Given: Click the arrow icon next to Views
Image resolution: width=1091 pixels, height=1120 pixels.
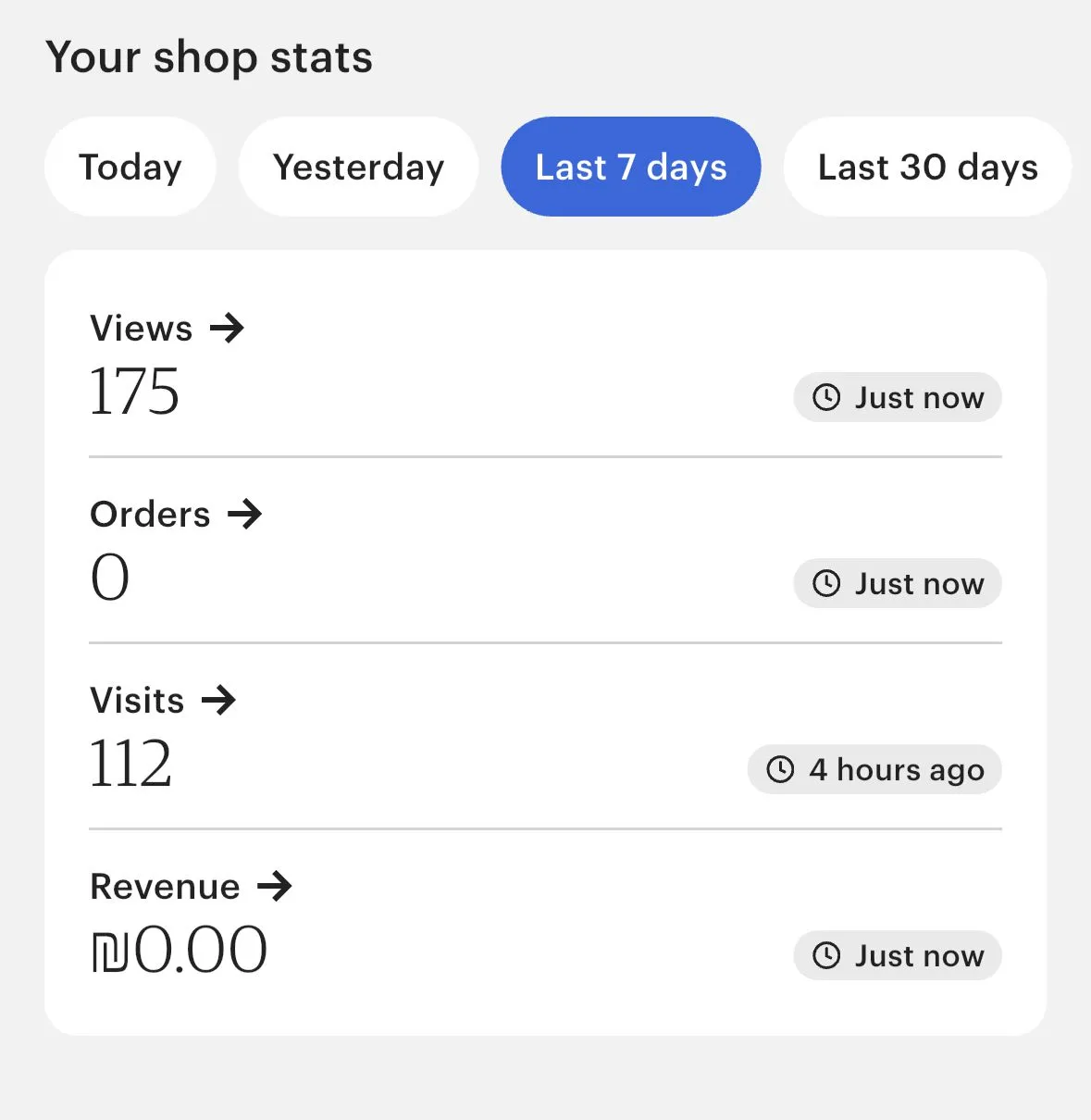Looking at the screenshot, I should coord(227,329).
